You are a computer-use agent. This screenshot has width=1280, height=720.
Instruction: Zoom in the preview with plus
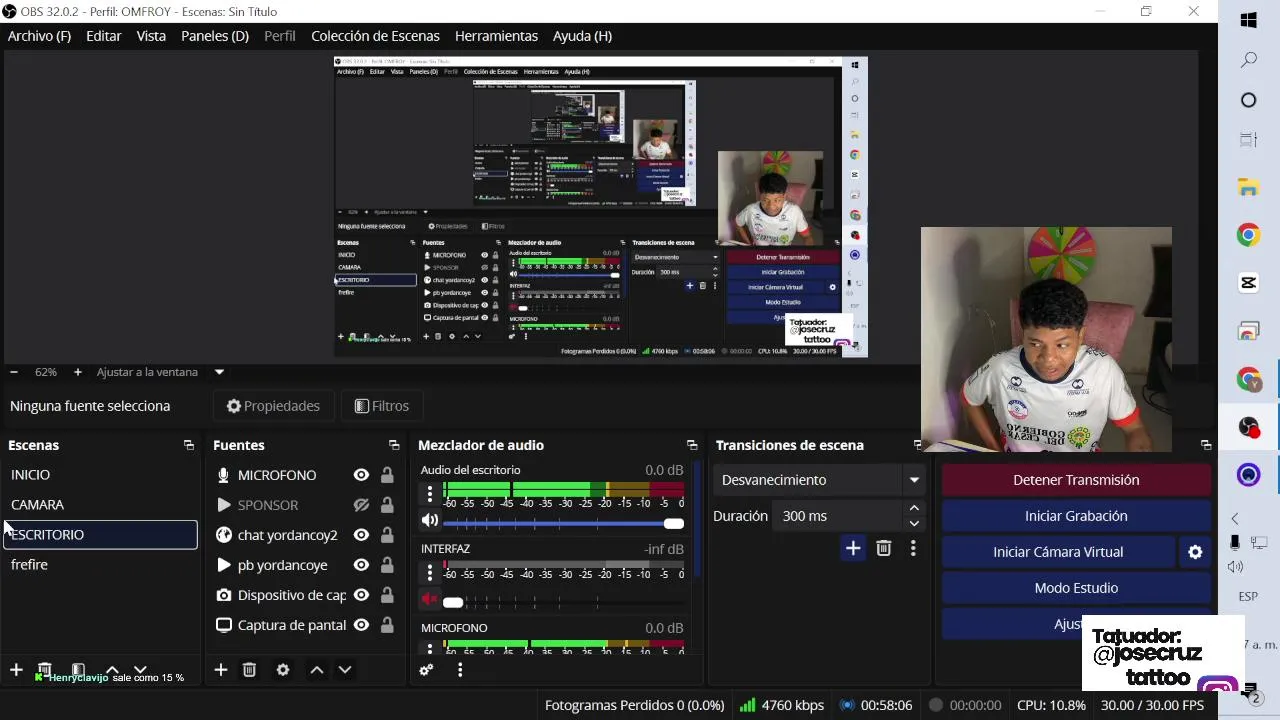(78, 372)
